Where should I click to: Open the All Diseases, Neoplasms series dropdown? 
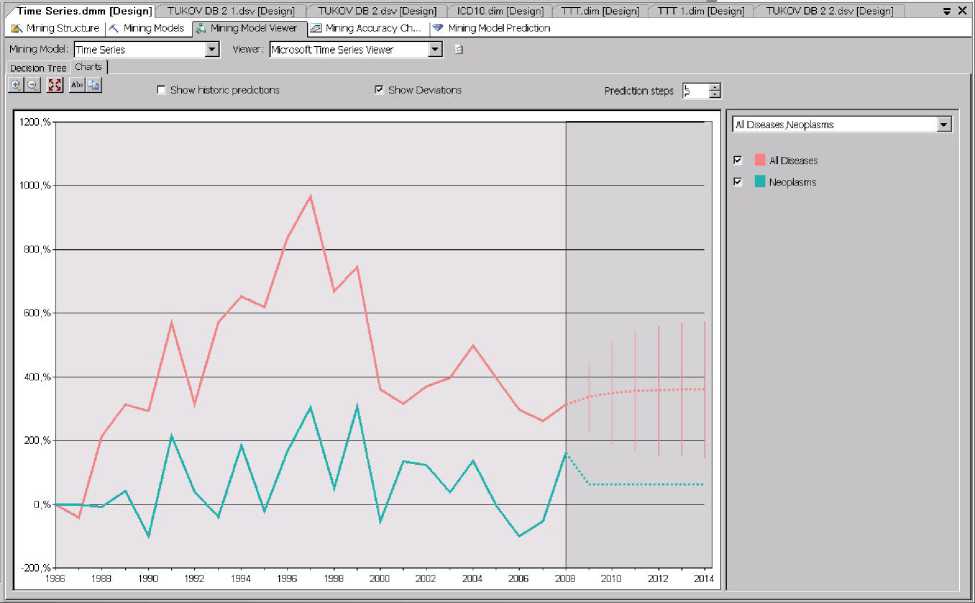pyautogui.click(x=943, y=125)
